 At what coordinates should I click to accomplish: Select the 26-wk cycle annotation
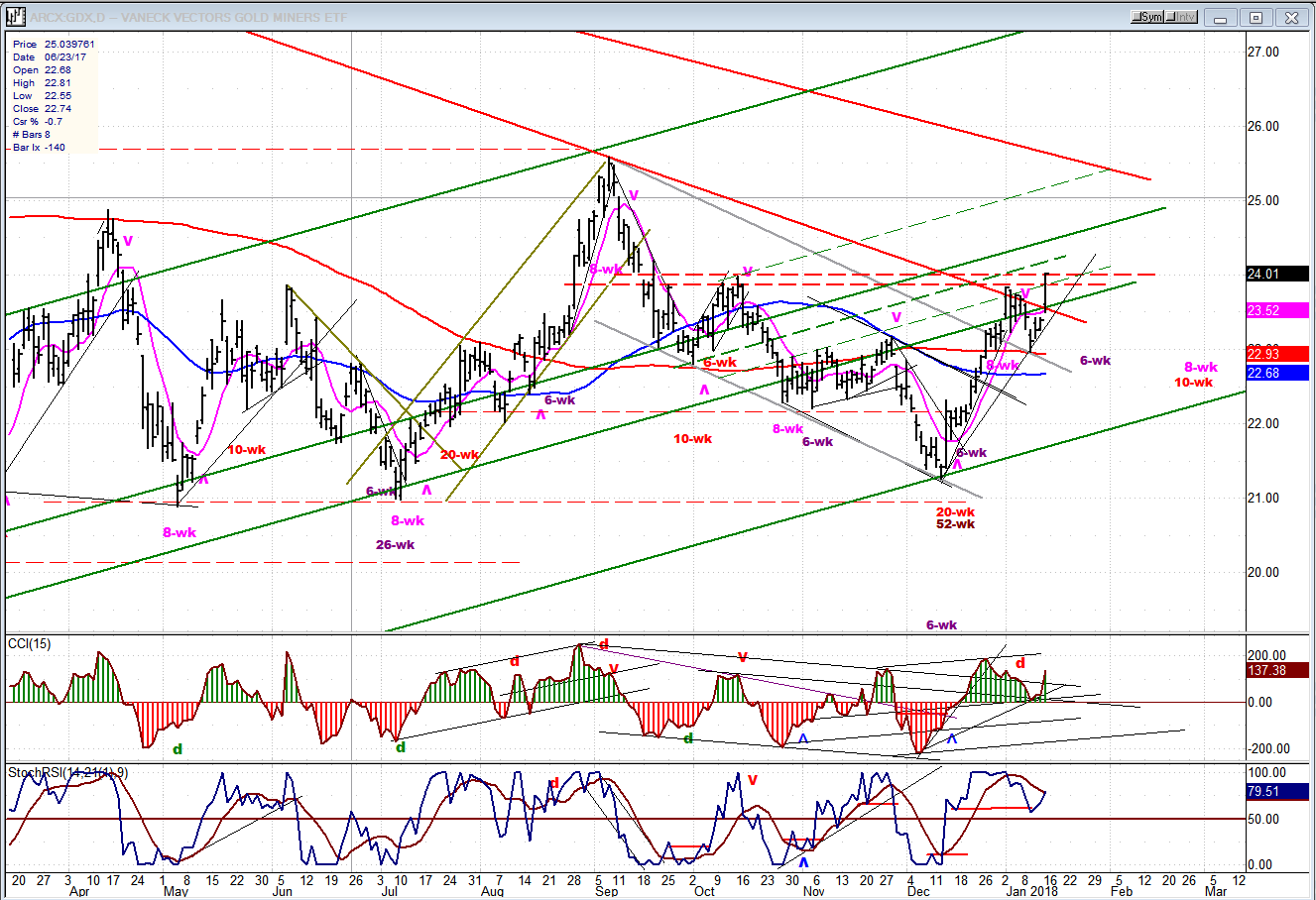coord(395,545)
